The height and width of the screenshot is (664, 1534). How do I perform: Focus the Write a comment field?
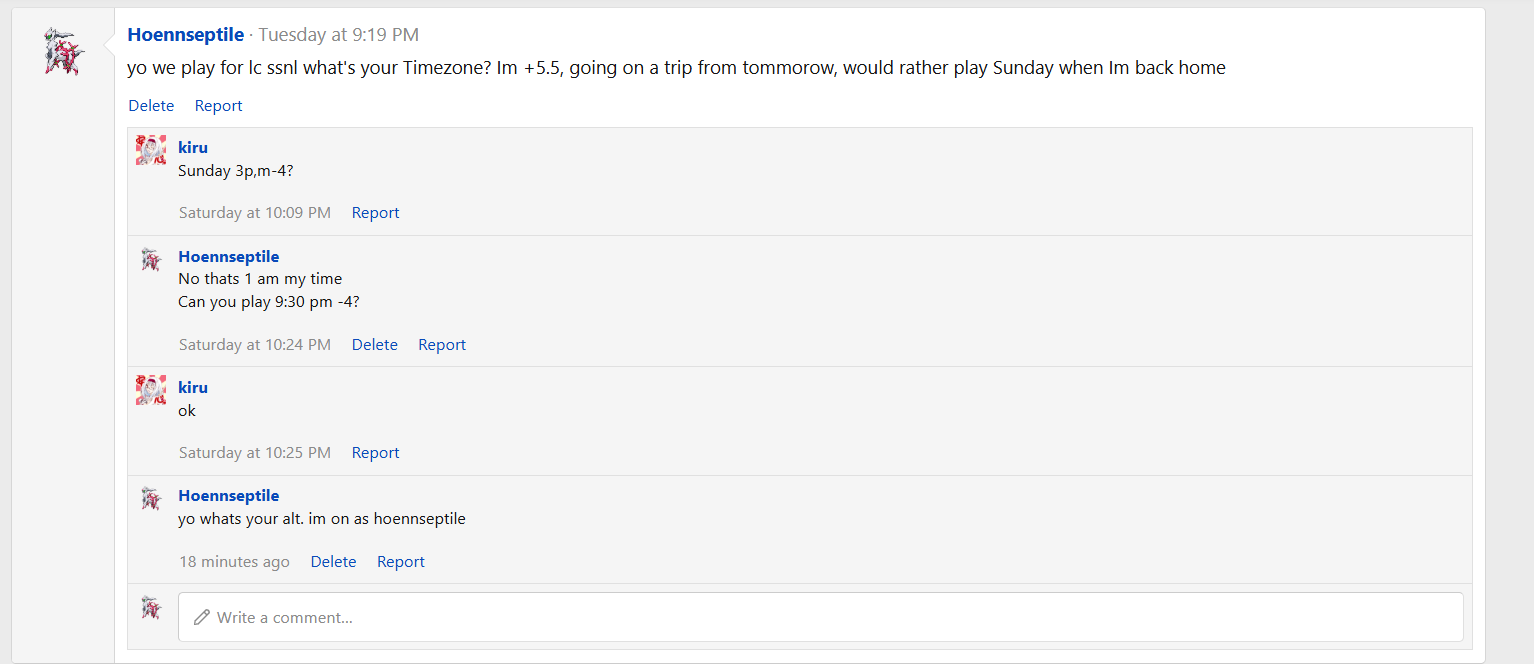pos(820,617)
